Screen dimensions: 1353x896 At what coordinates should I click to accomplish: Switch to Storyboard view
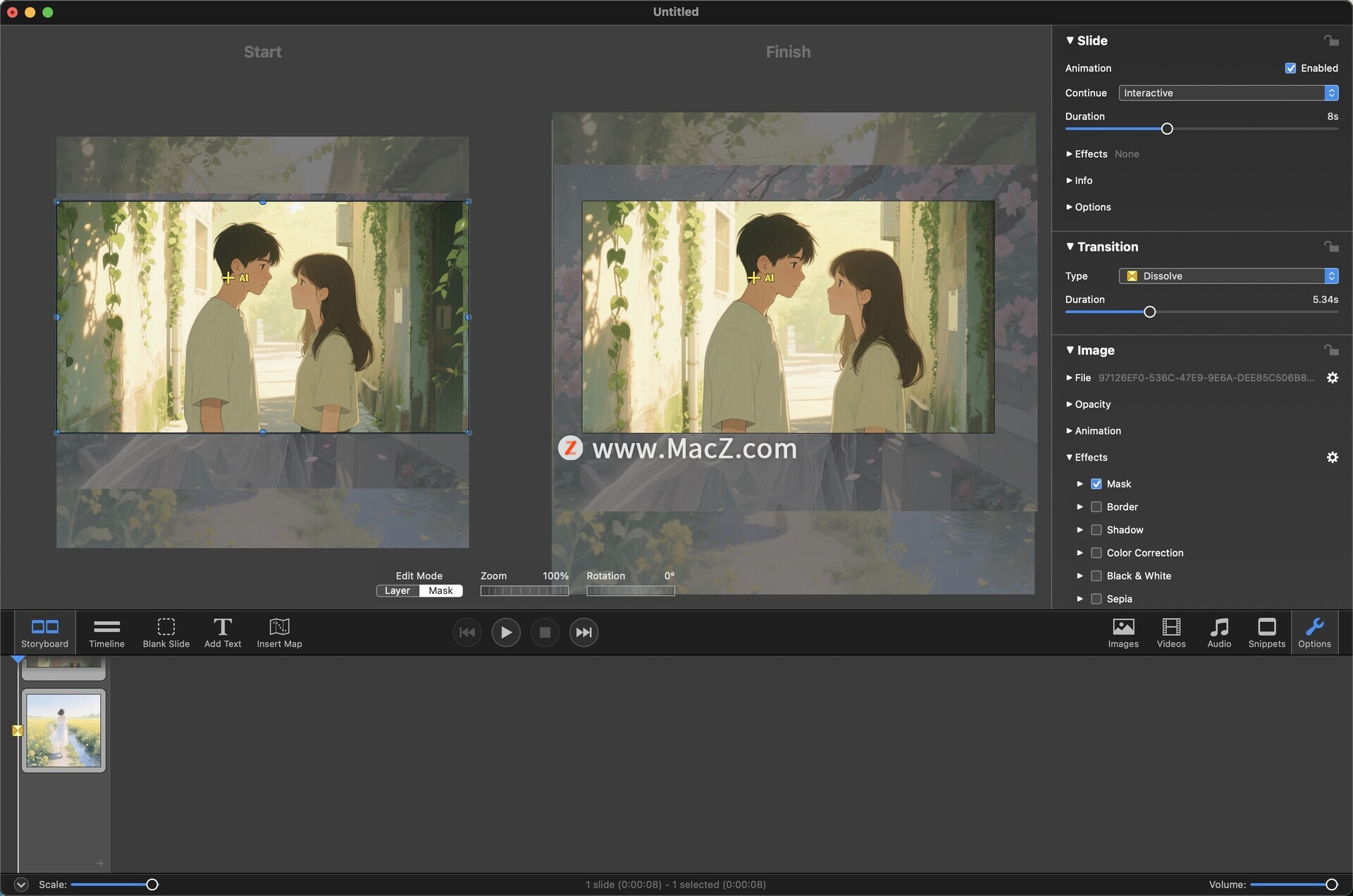point(44,633)
